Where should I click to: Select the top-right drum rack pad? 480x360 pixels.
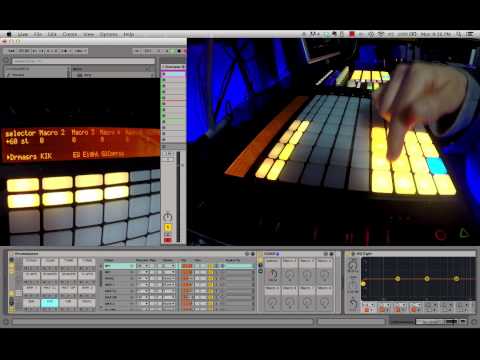pyautogui.click(x=87, y=261)
